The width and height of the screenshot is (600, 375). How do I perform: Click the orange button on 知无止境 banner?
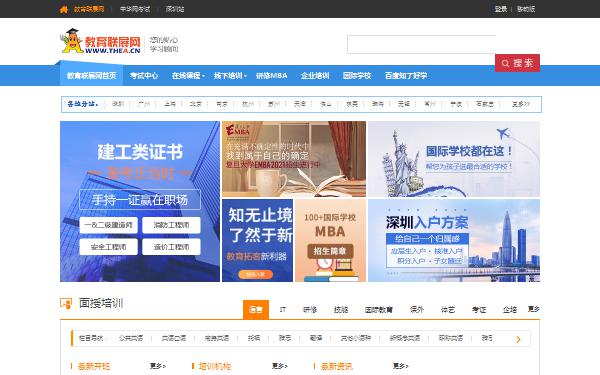256,274
